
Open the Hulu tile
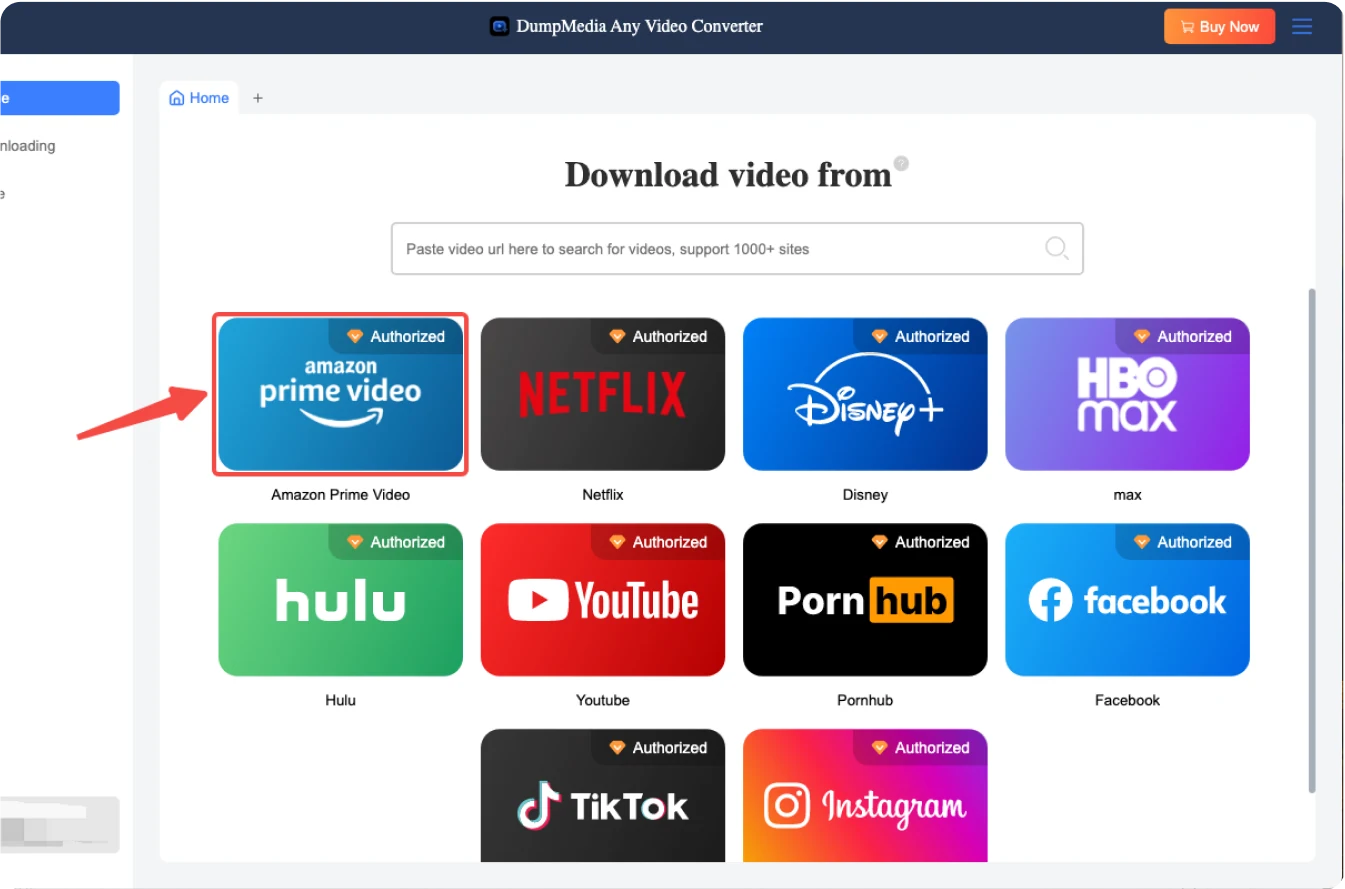341,600
